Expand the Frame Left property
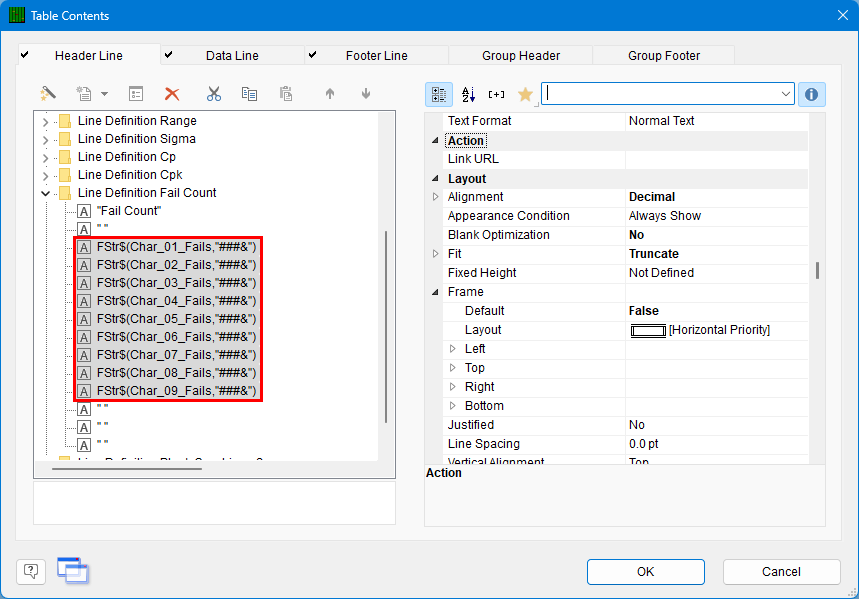859x599 pixels. (x=453, y=349)
